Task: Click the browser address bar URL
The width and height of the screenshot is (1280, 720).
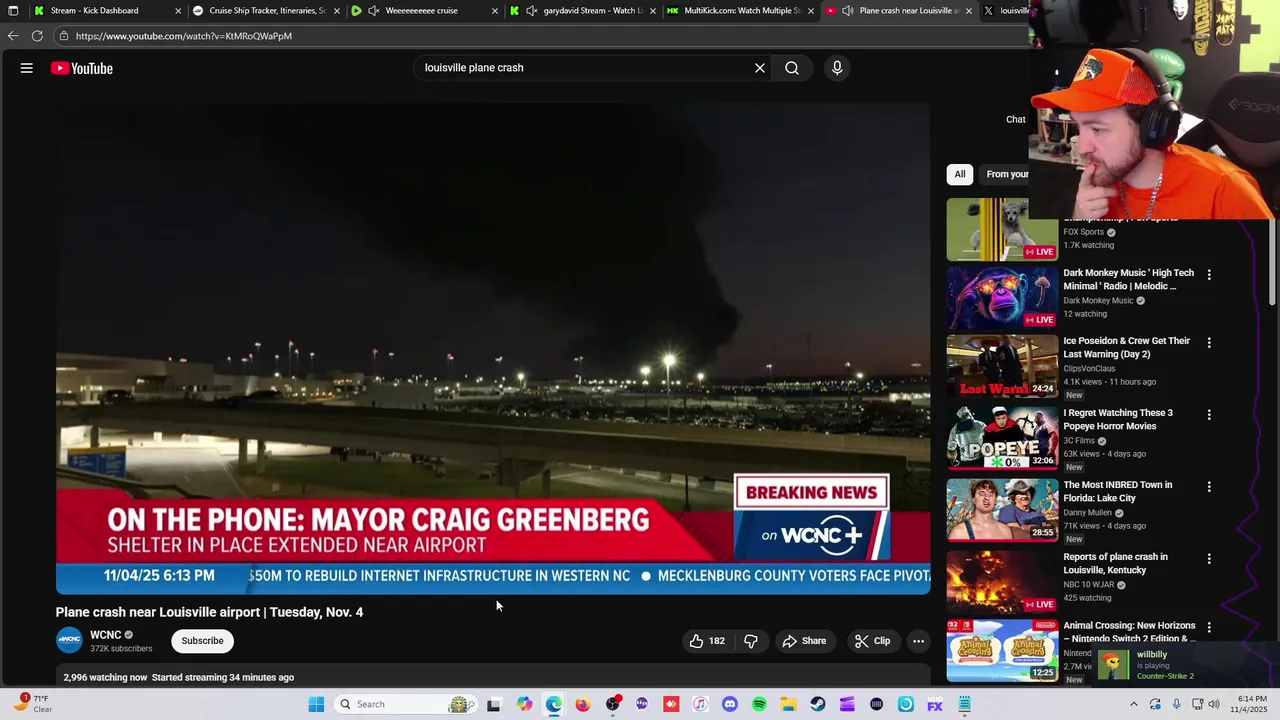Action: pyautogui.click(x=184, y=36)
